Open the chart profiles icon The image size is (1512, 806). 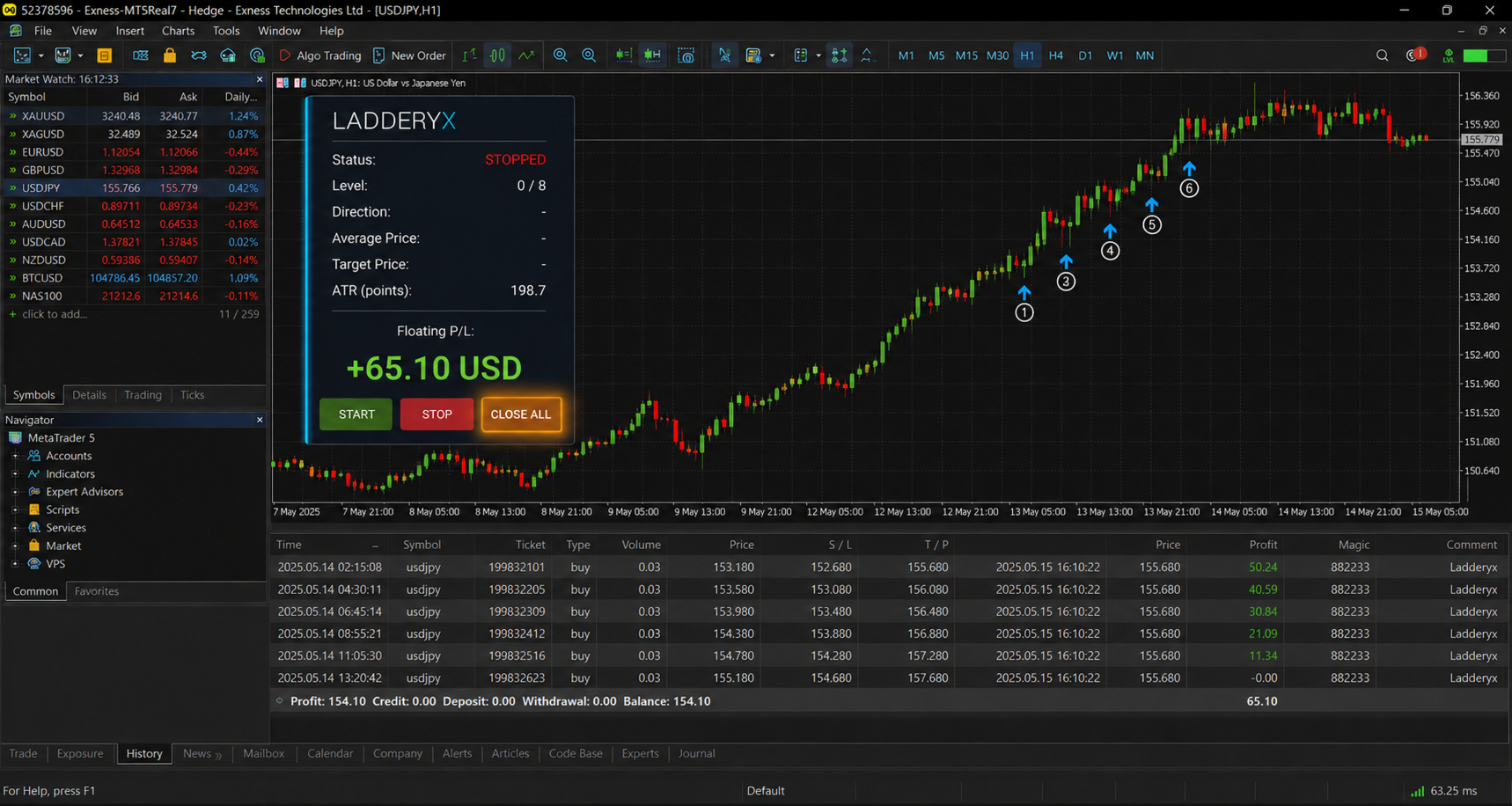pyautogui.click(x=62, y=55)
